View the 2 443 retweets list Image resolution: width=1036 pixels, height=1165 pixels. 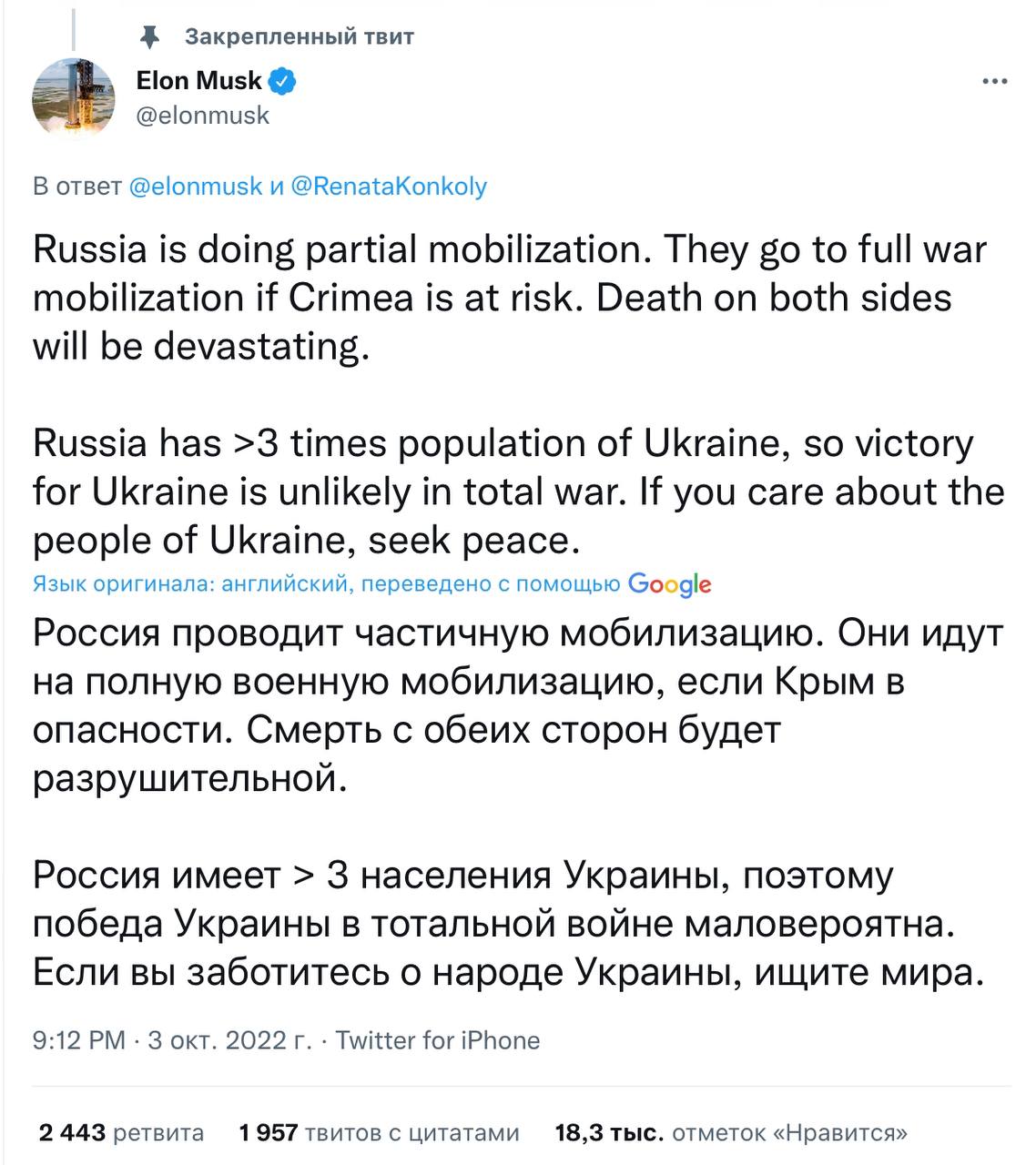click(122, 1133)
